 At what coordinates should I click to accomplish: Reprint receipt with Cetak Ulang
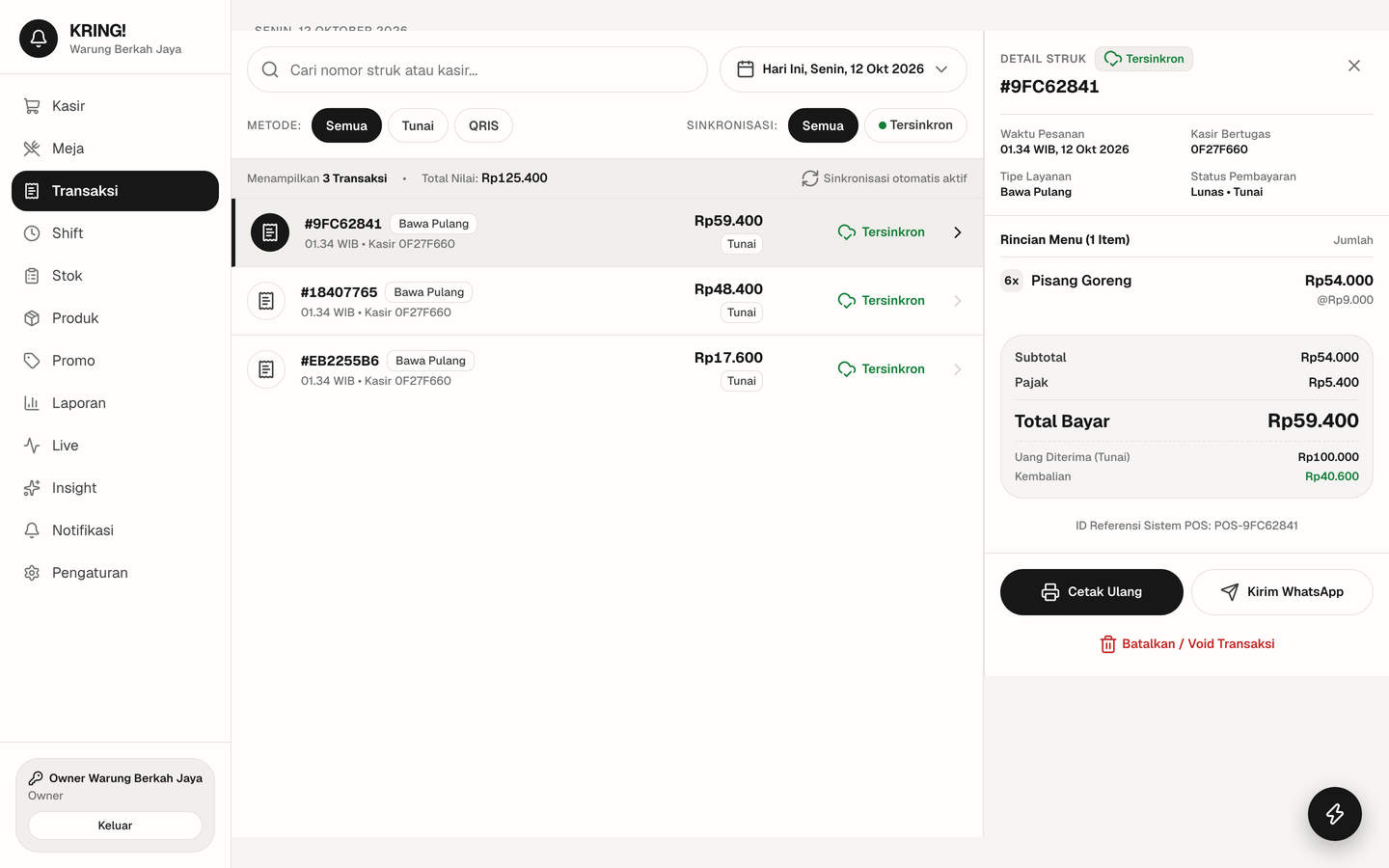(1092, 592)
